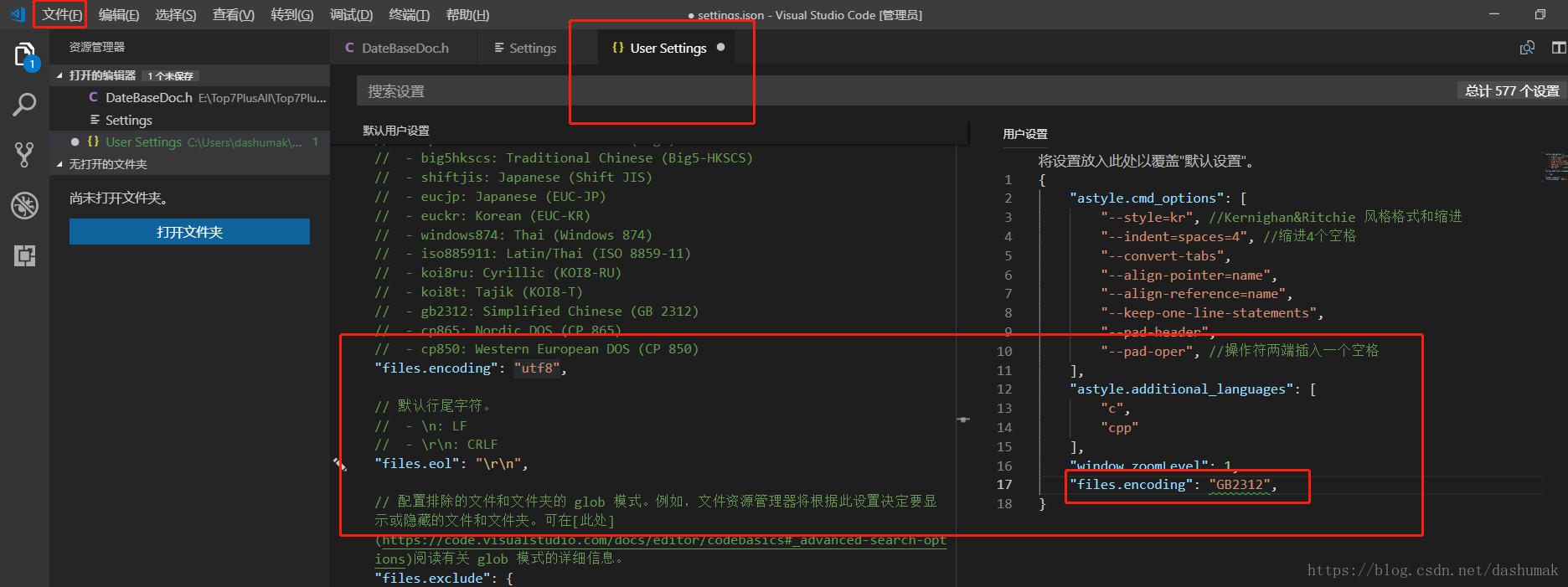Screen dimensions: 1568x587
Task: Open the 终端(T) menu
Action: [410, 15]
